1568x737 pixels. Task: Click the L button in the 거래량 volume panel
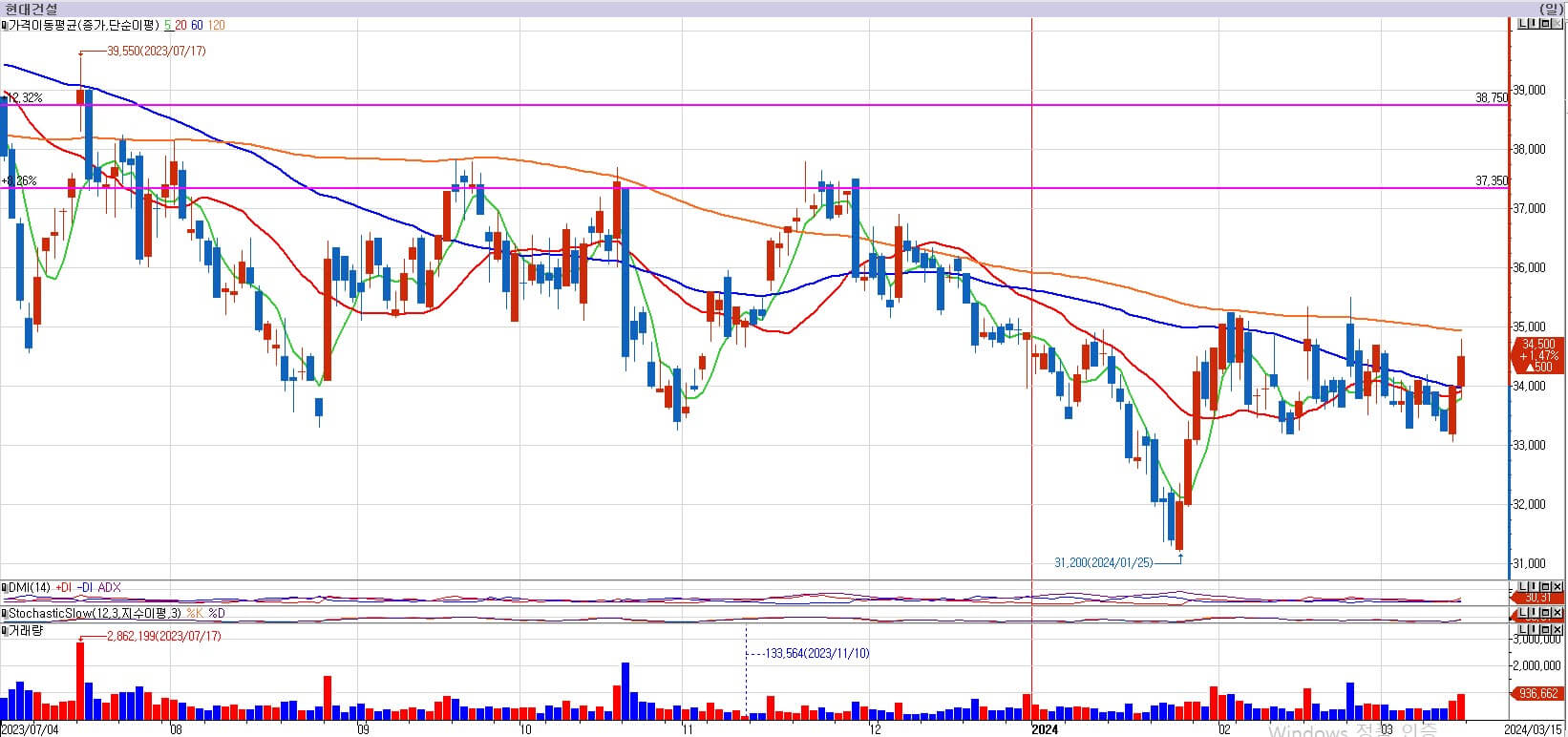pyautogui.click(x=1523, y=629)
